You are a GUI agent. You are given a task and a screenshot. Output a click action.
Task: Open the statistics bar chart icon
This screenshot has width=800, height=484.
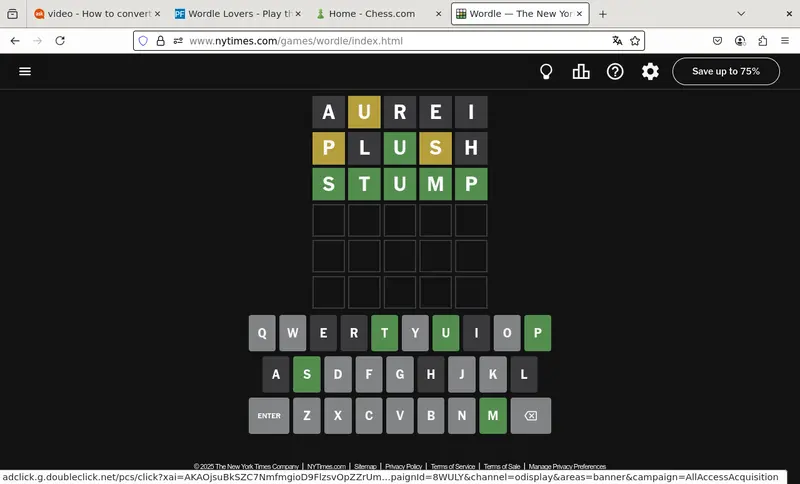pos(581,71)
